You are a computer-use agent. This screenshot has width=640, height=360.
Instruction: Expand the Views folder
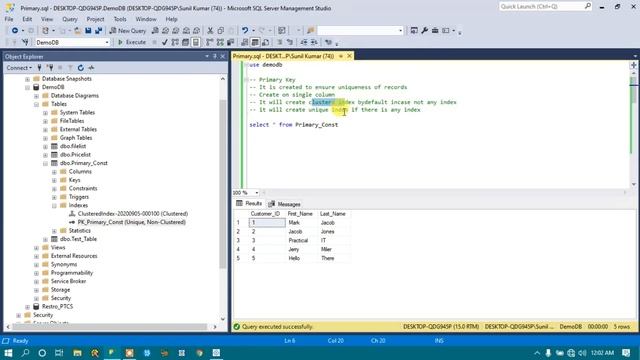point(36,248)
